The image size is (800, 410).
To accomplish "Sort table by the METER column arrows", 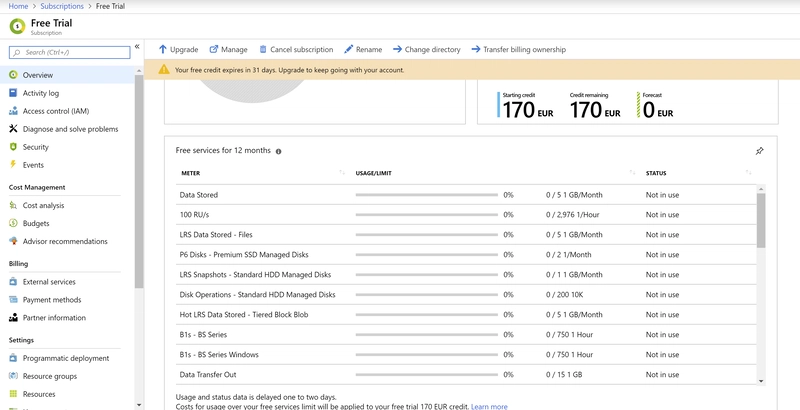I will tap(342, 173).
